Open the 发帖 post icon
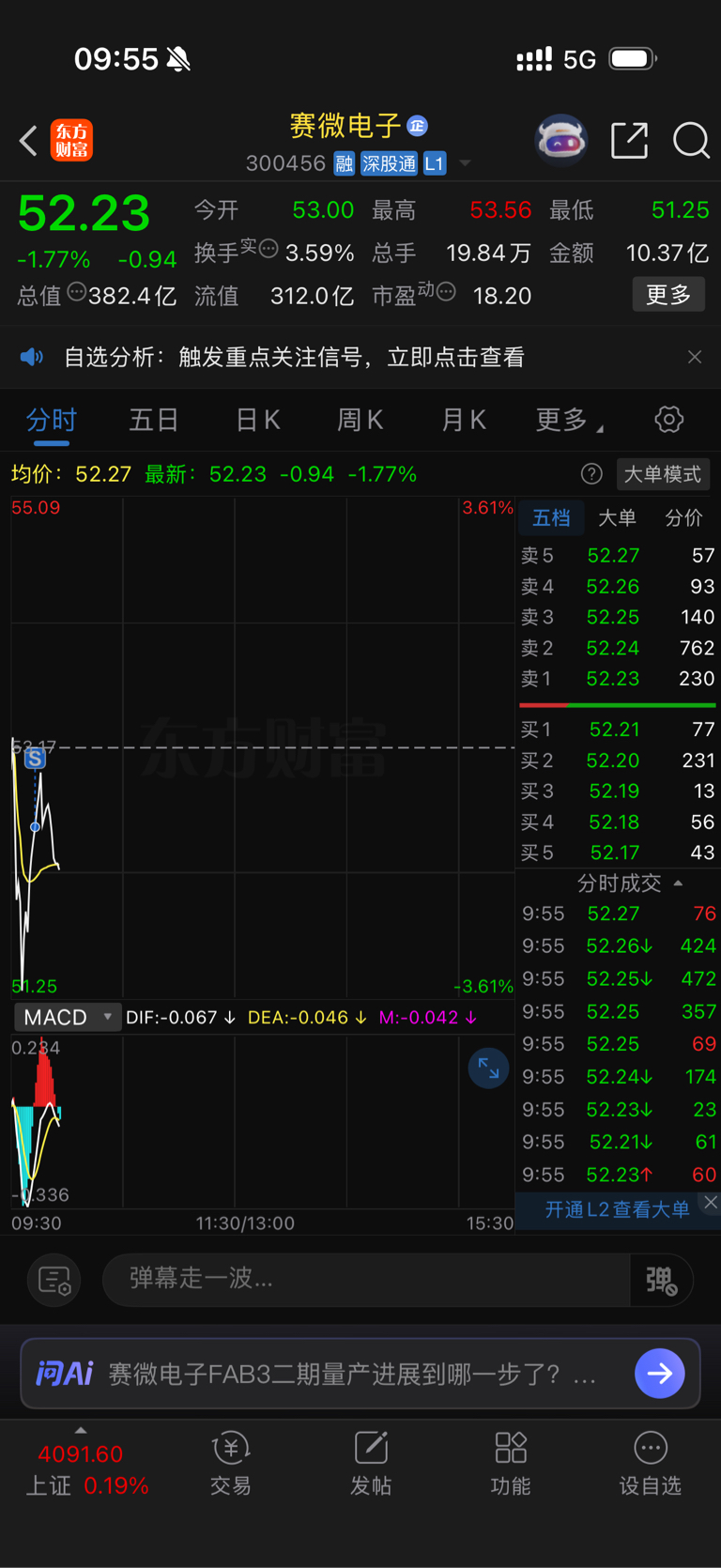 pyautogui.click(x=371, y=1463)
